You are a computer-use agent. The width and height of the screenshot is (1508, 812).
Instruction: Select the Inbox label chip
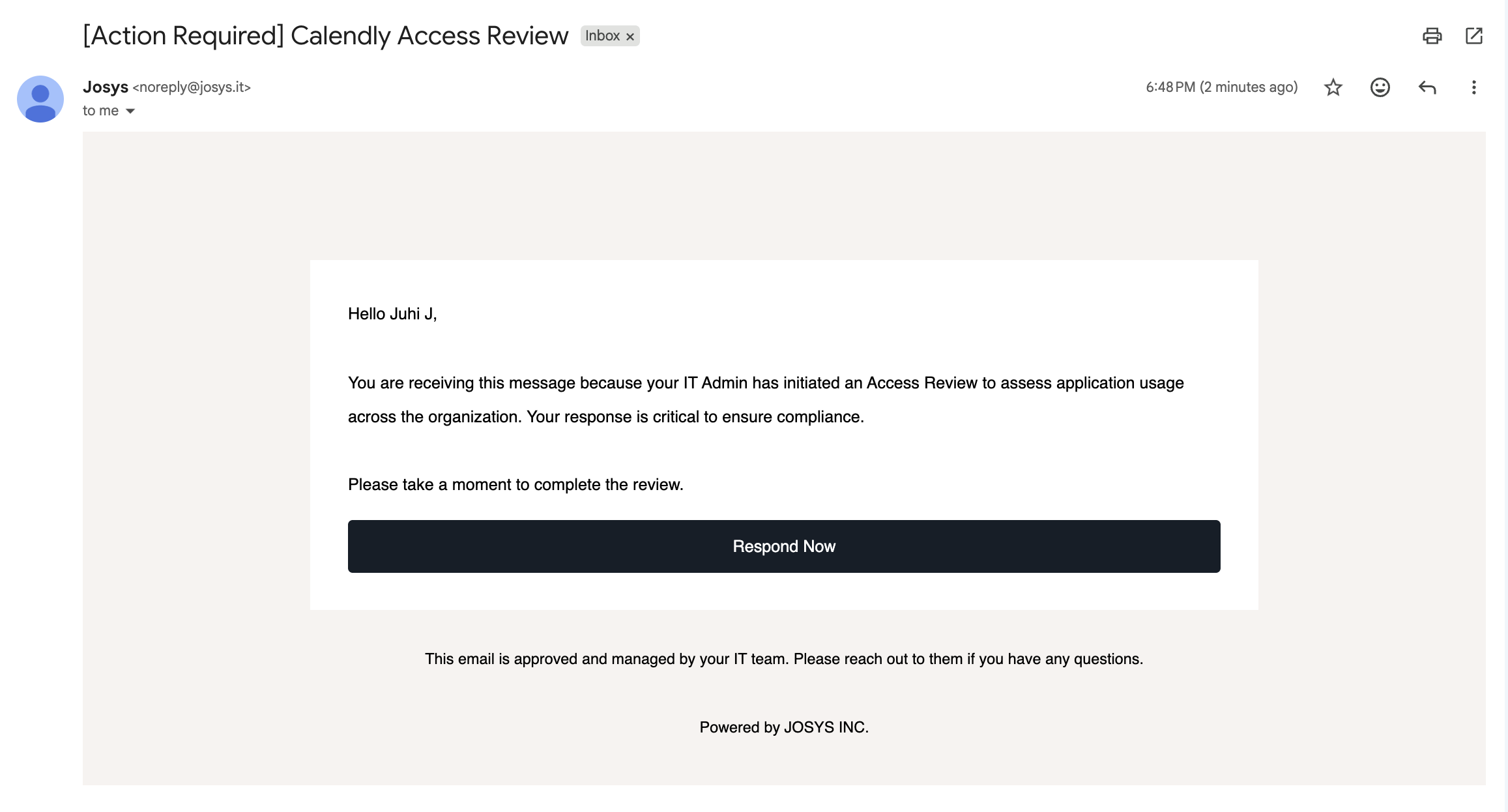point(603,36)
